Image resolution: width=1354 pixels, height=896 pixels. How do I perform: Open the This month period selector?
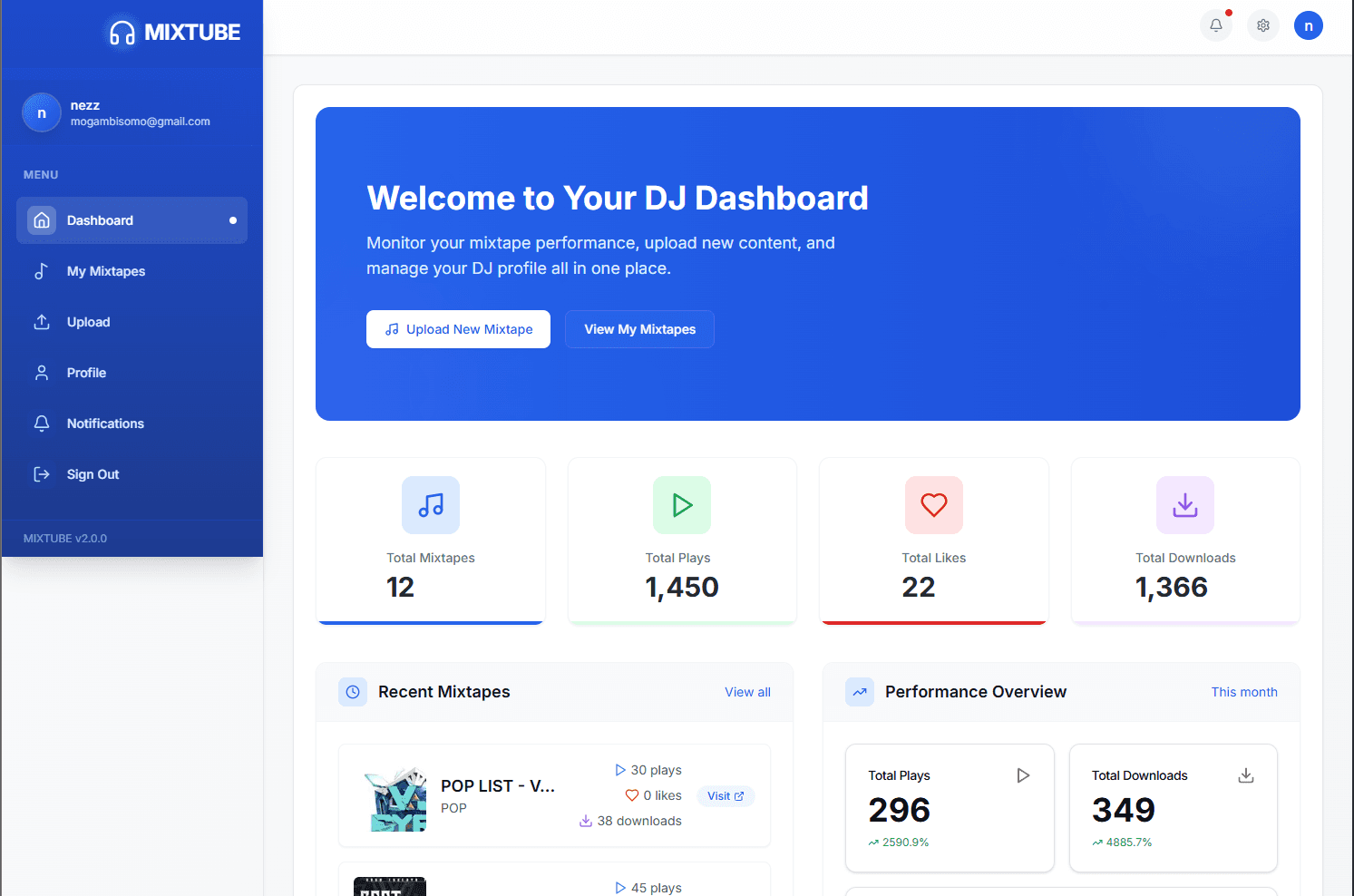click(x=1244, y=691)
